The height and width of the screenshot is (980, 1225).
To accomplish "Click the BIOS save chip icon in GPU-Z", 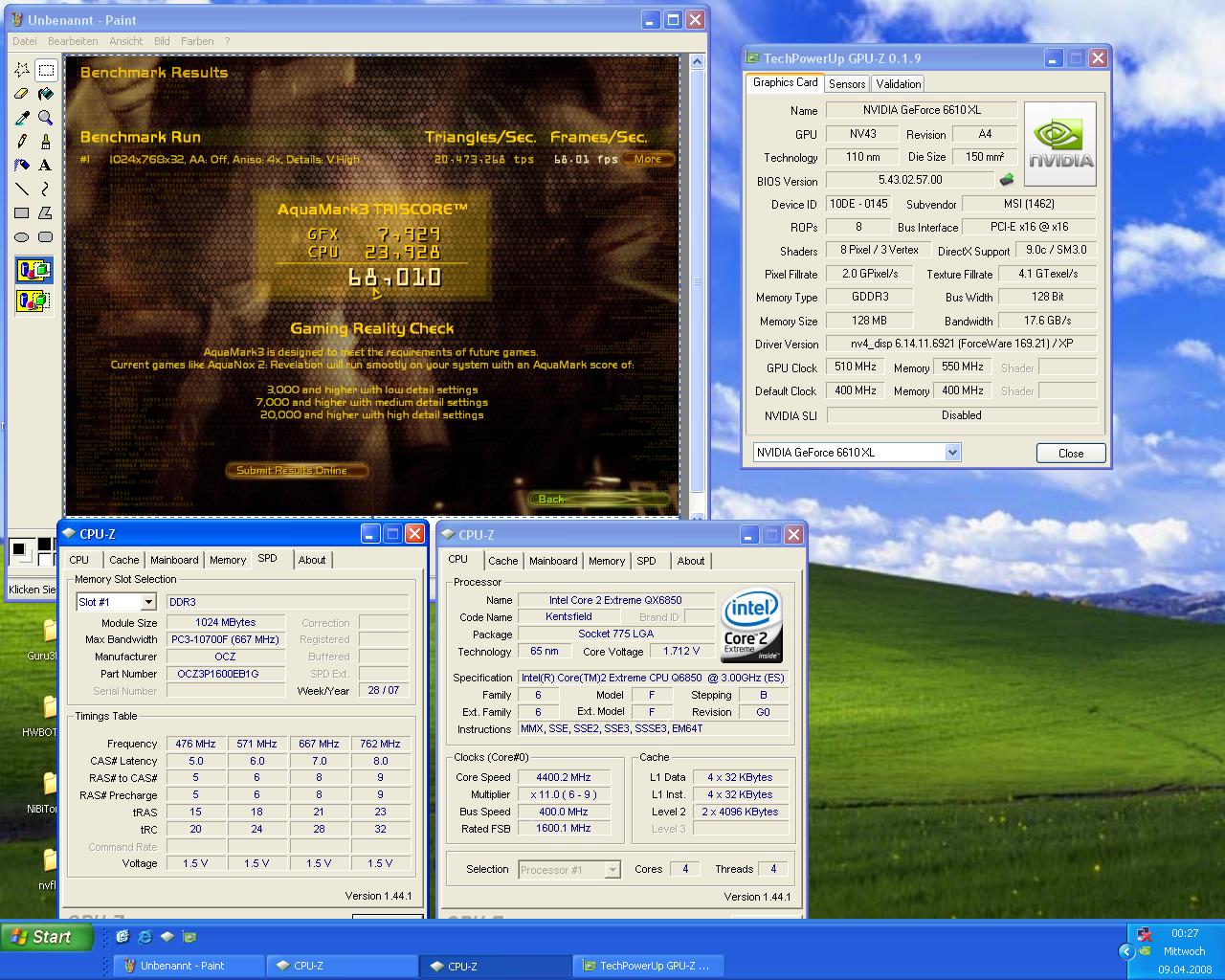I will click(1007, 179).
